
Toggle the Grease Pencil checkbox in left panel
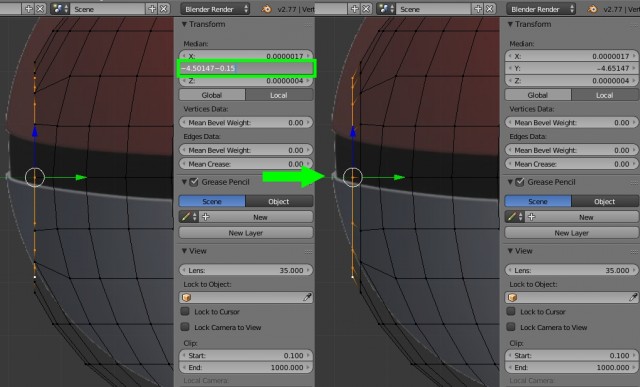194,182
